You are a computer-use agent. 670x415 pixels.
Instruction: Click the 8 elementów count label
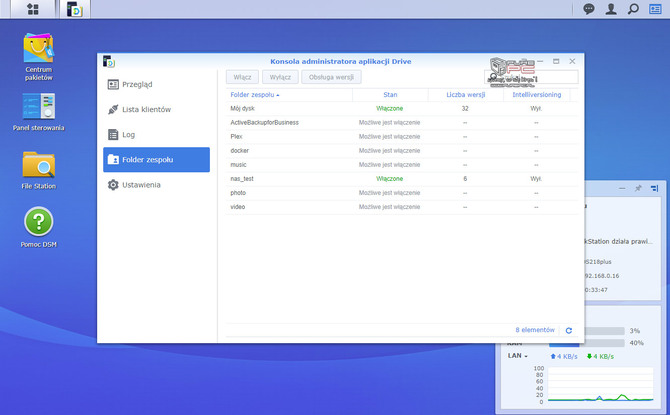[x=535, y=330]
